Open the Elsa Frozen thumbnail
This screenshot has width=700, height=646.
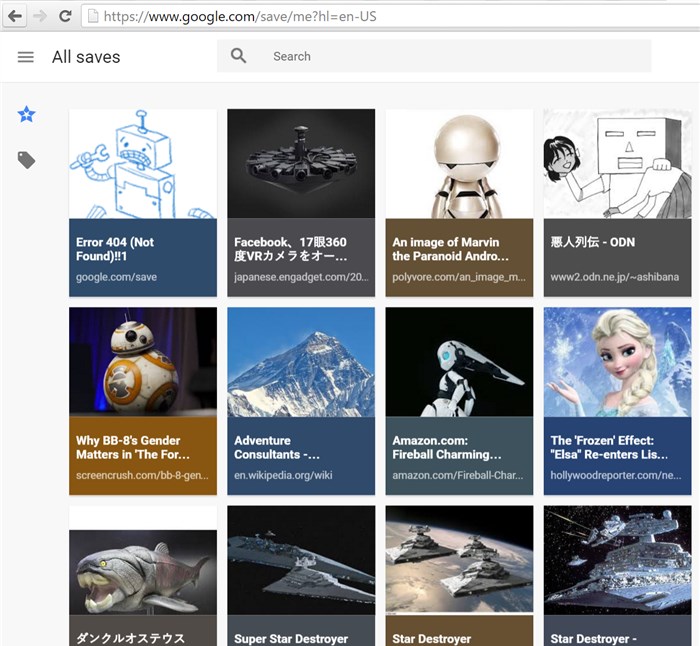(617, 362)
